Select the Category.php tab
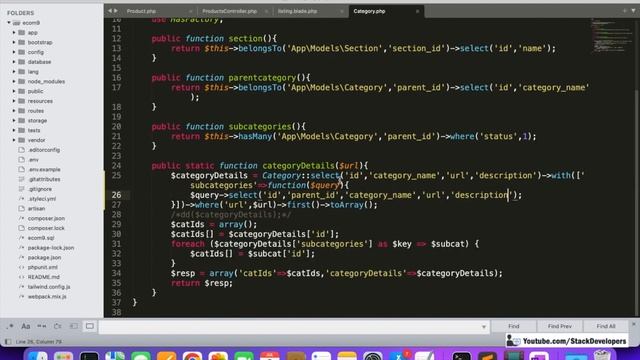 369,11
